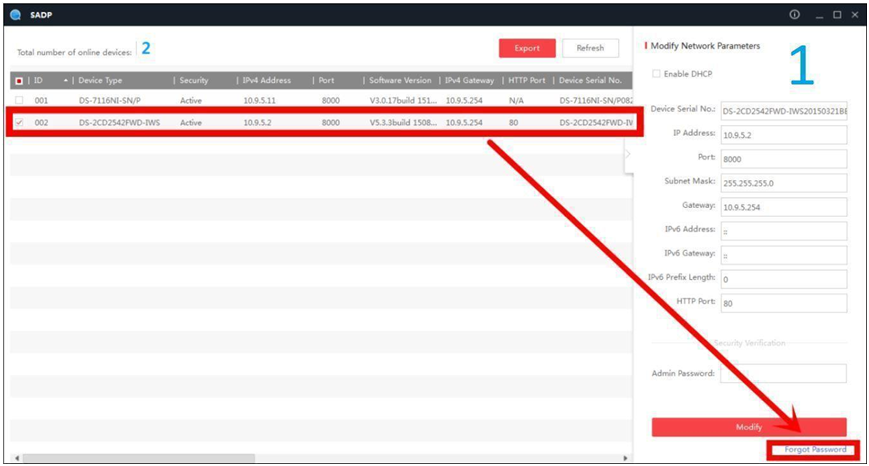
Task: Click the IPv4 Address column header
Action: click(267, 80)
